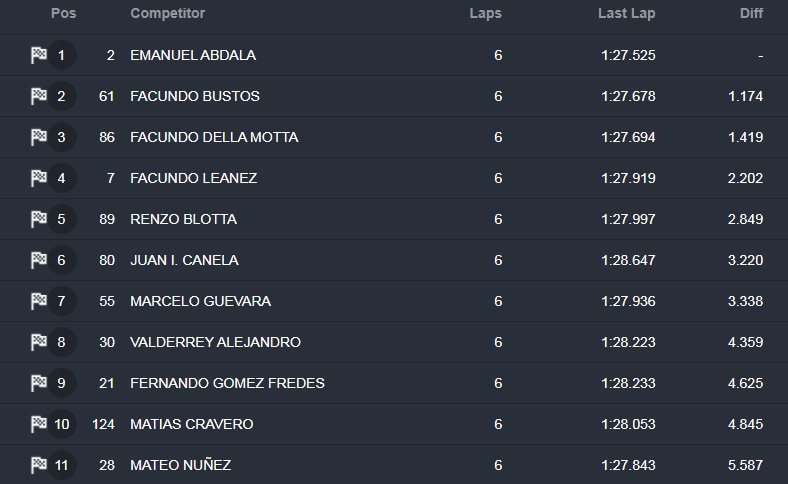Select the MATIAS CRAVERO name
Viewport: 788px width, 484px height.
[191, 424]
